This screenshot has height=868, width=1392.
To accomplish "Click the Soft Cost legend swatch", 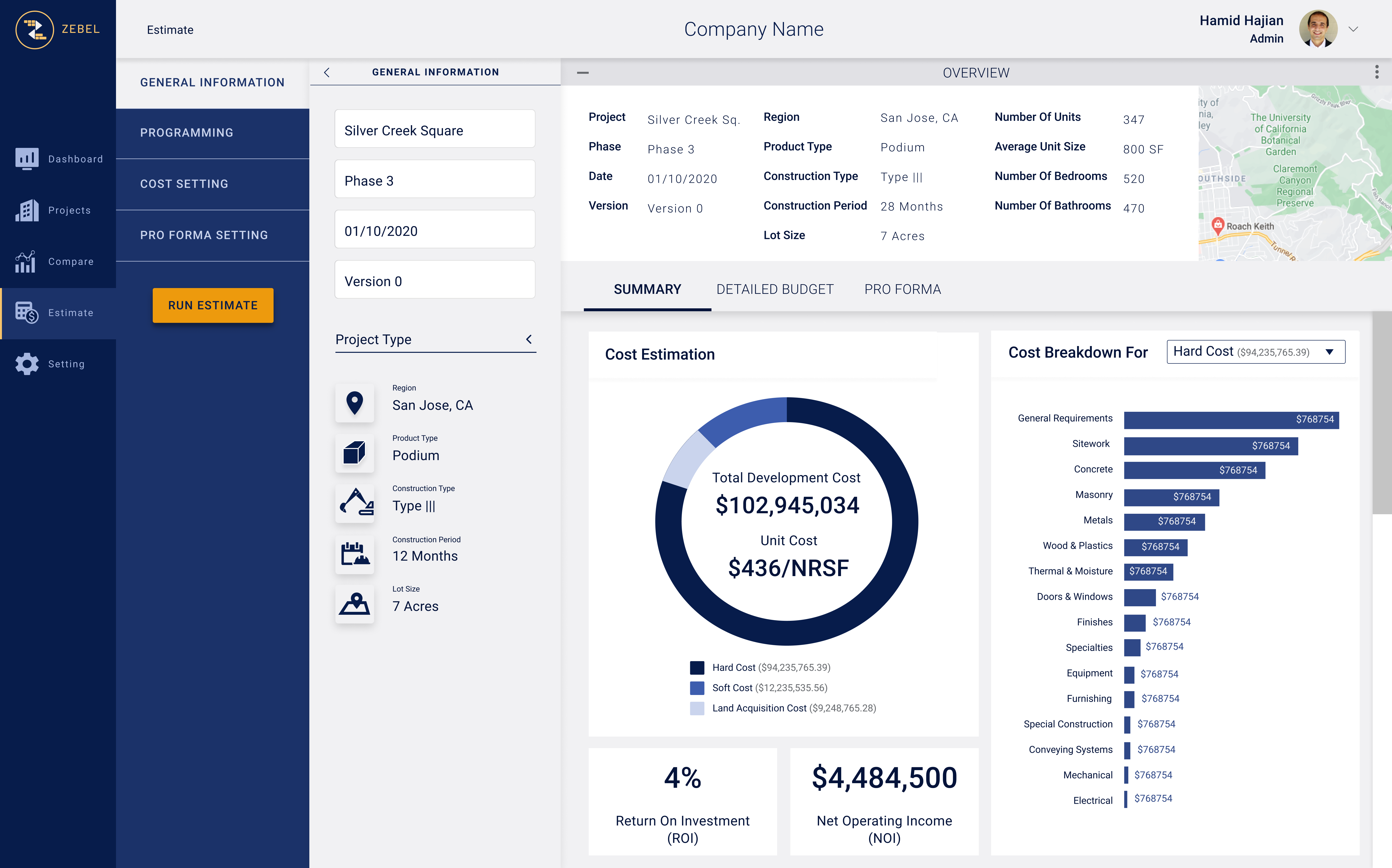I will point(697,688).
